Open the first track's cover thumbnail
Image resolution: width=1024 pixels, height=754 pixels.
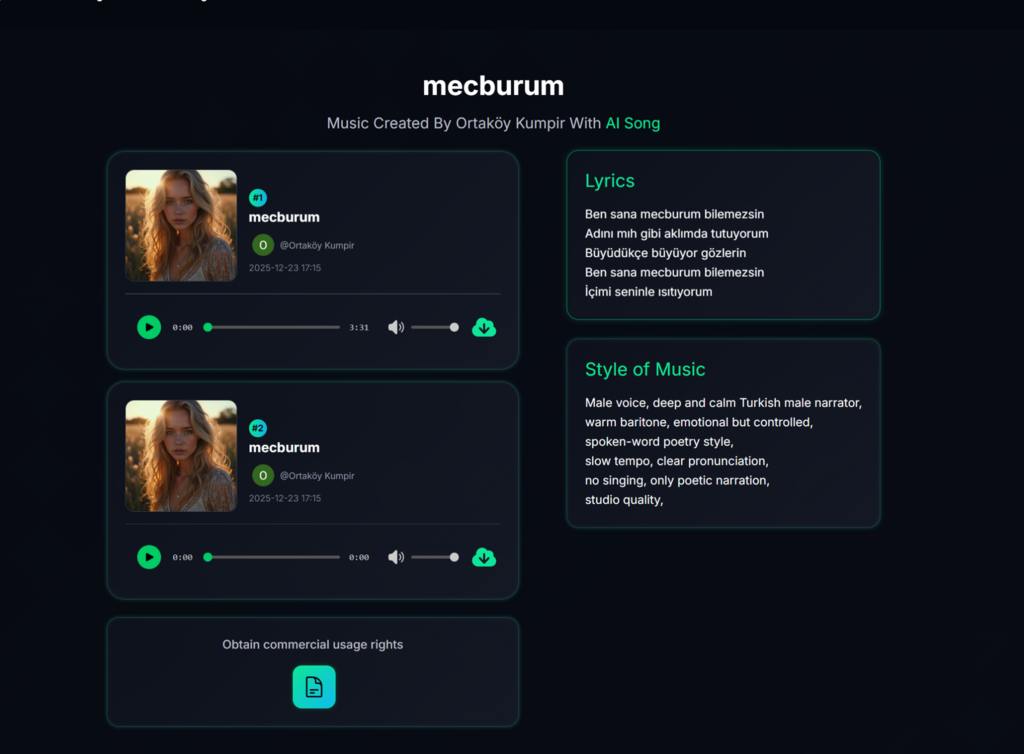(x=181, y=225)
